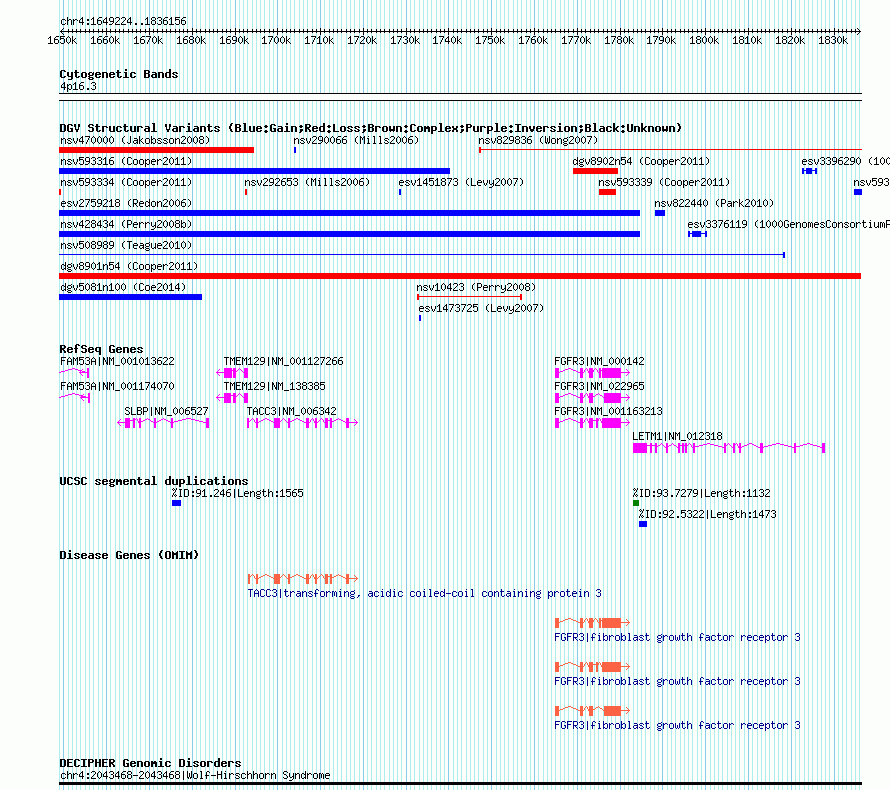Click the nsv470000 (Jakobsson2008) red loss bar
The height and width of the screenshot is (790, 890).
click(156, 150)
